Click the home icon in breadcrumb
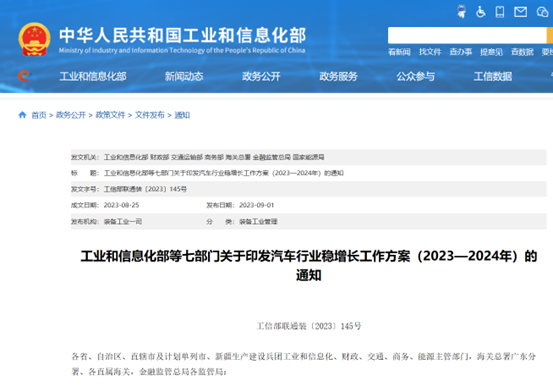The height and width of the screenshot is (392, 553). 22,115
